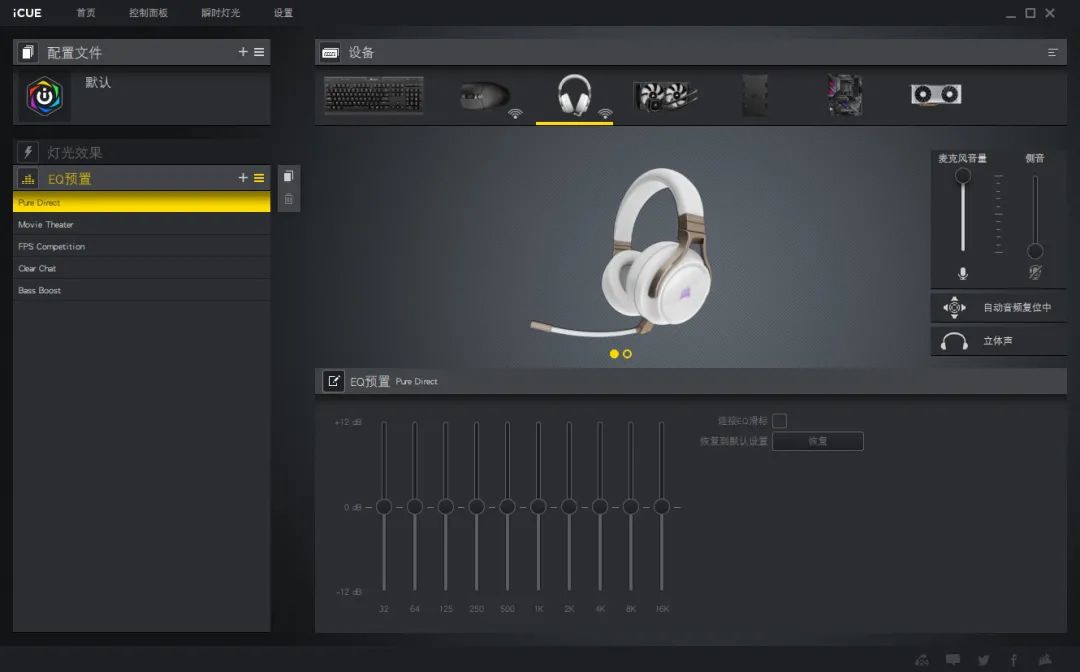Copy the selected EQ preset
1080x672 pixels.
[289, 176]
